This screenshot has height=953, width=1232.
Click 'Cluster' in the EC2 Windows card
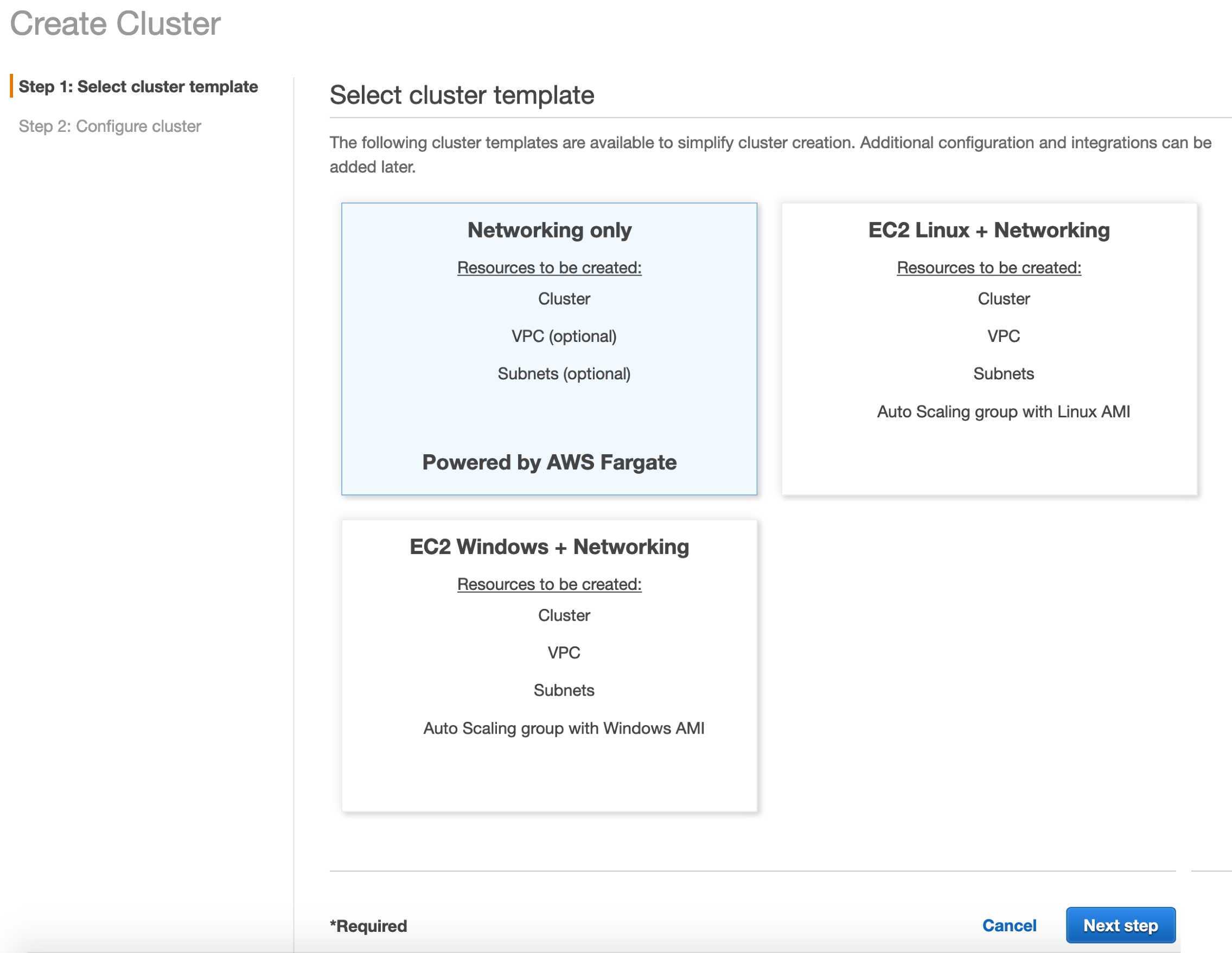click(564, 615)
